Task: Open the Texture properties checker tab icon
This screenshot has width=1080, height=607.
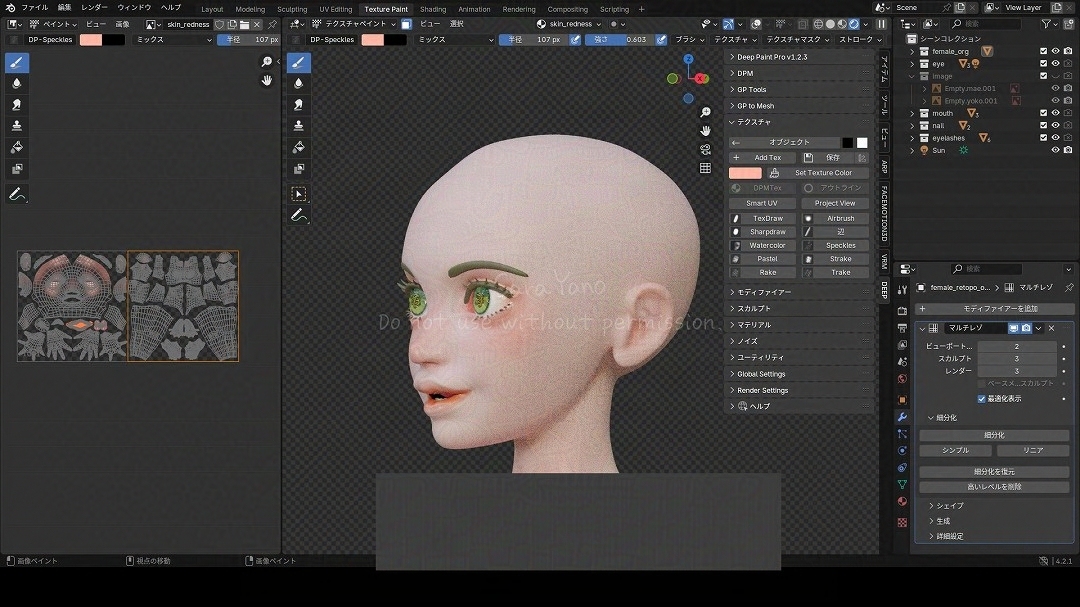Action: [x=902, y=522]
